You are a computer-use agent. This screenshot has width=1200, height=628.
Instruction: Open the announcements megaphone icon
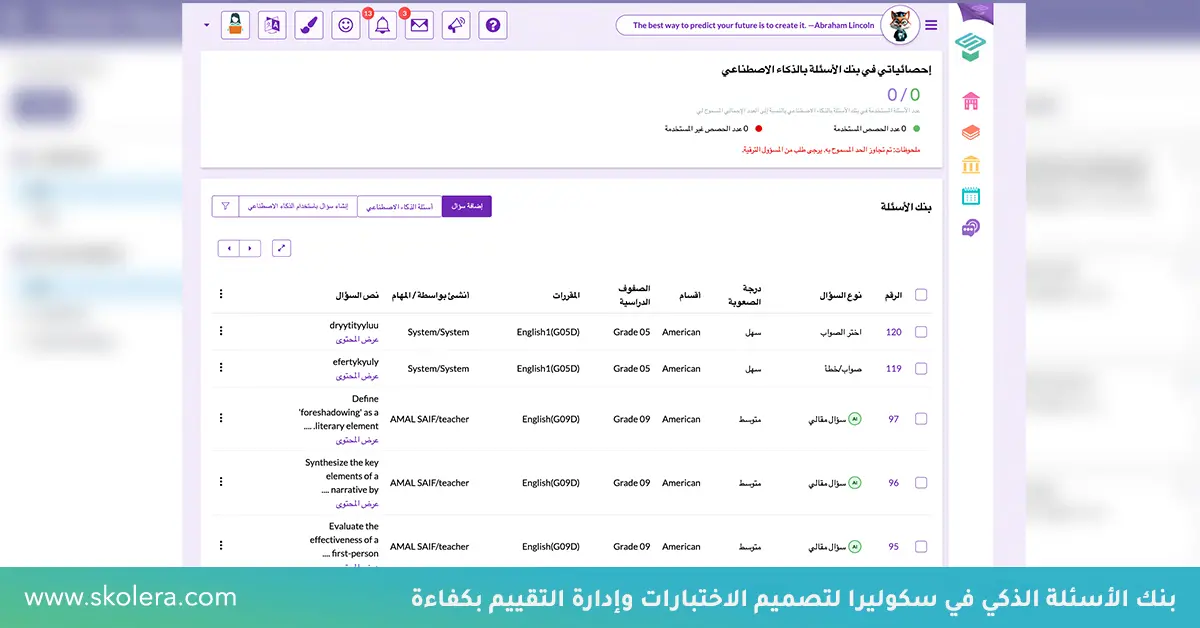click(456, 25)
